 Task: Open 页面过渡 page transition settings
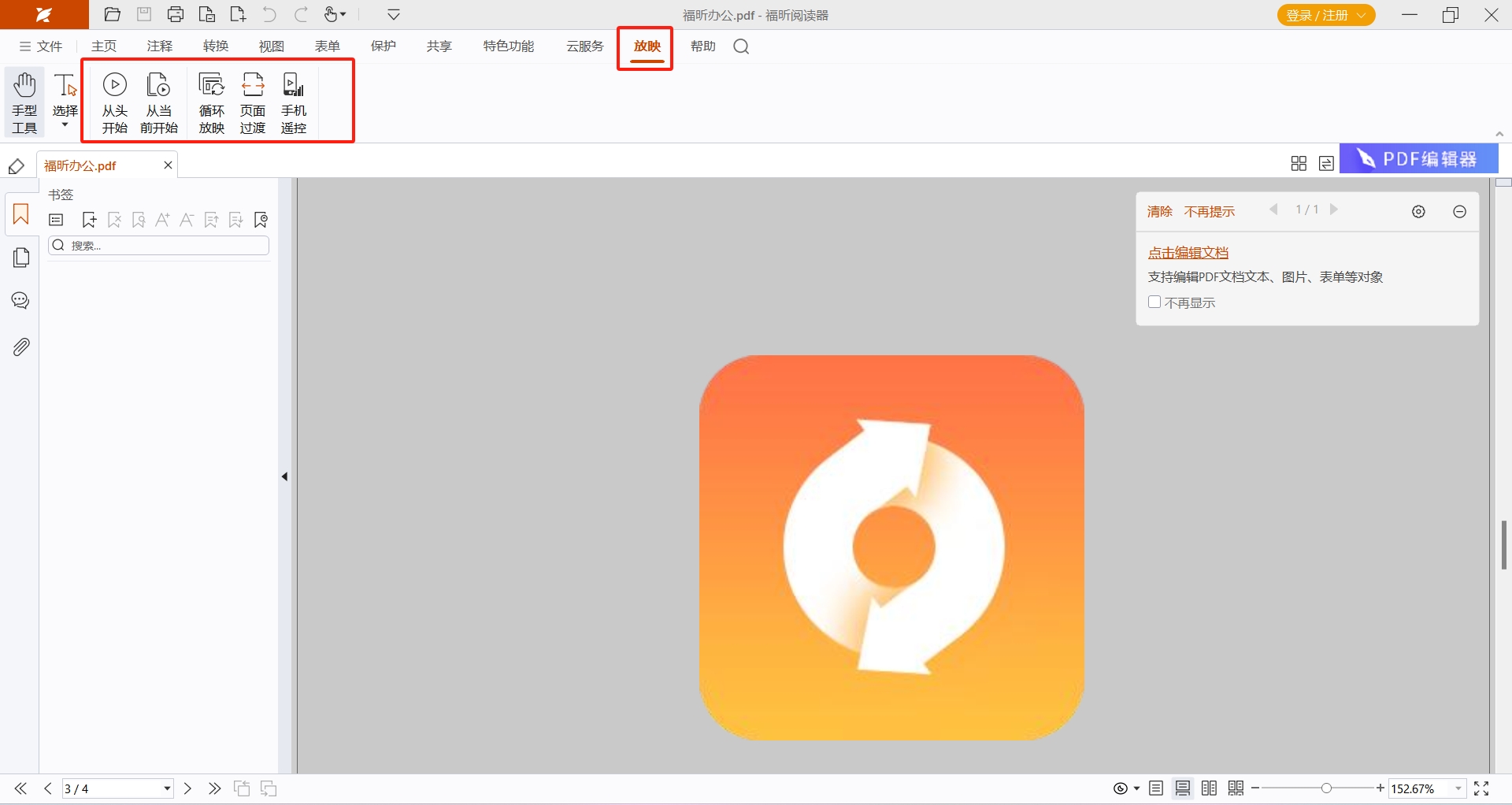coord(253,102)
